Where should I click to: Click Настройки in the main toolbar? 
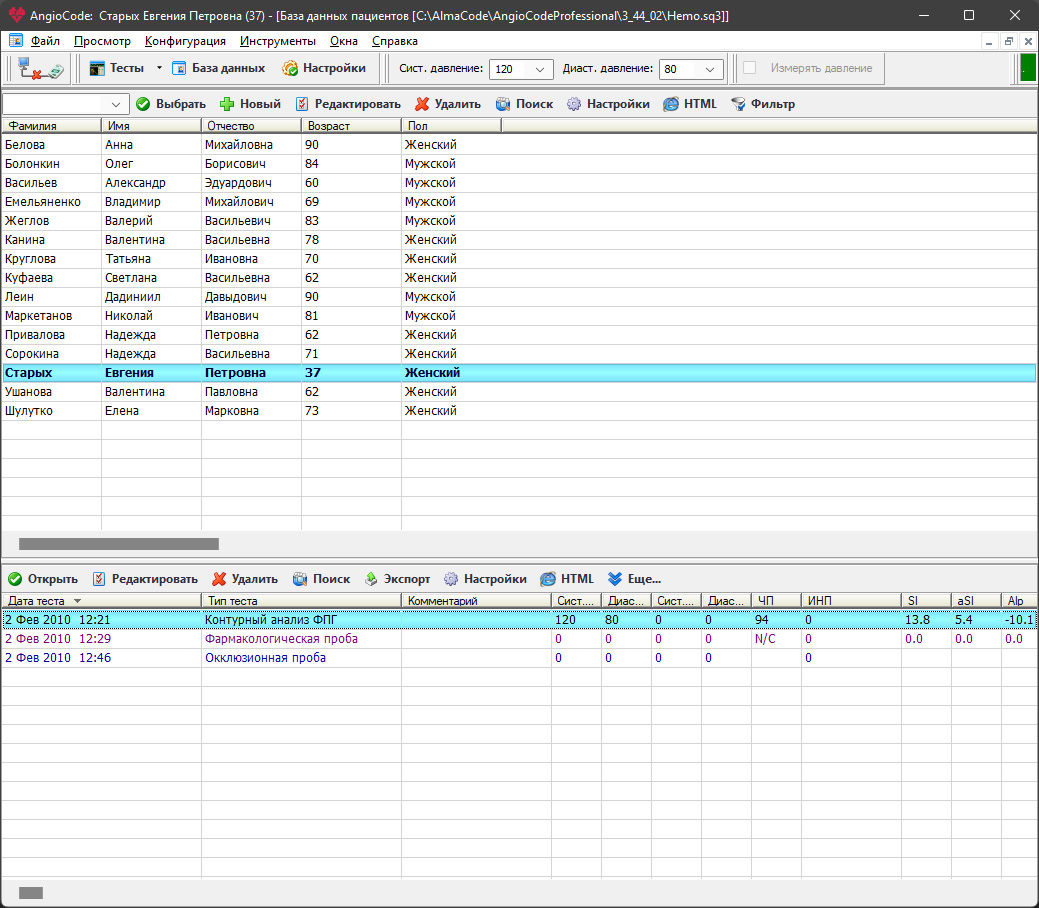(324, 68)
